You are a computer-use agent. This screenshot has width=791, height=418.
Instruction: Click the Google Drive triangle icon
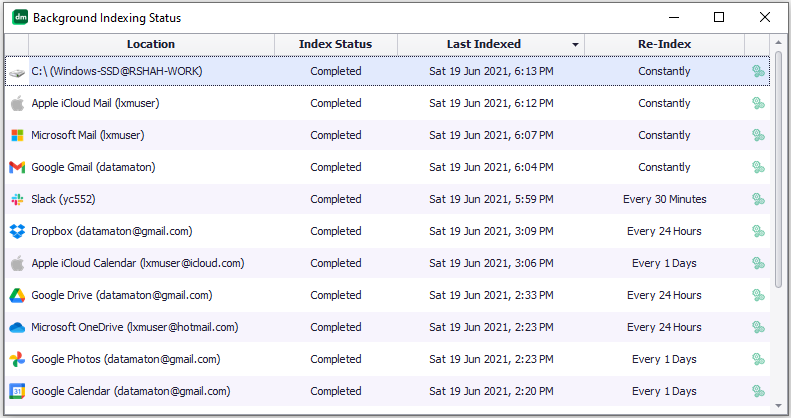(17, 295)
